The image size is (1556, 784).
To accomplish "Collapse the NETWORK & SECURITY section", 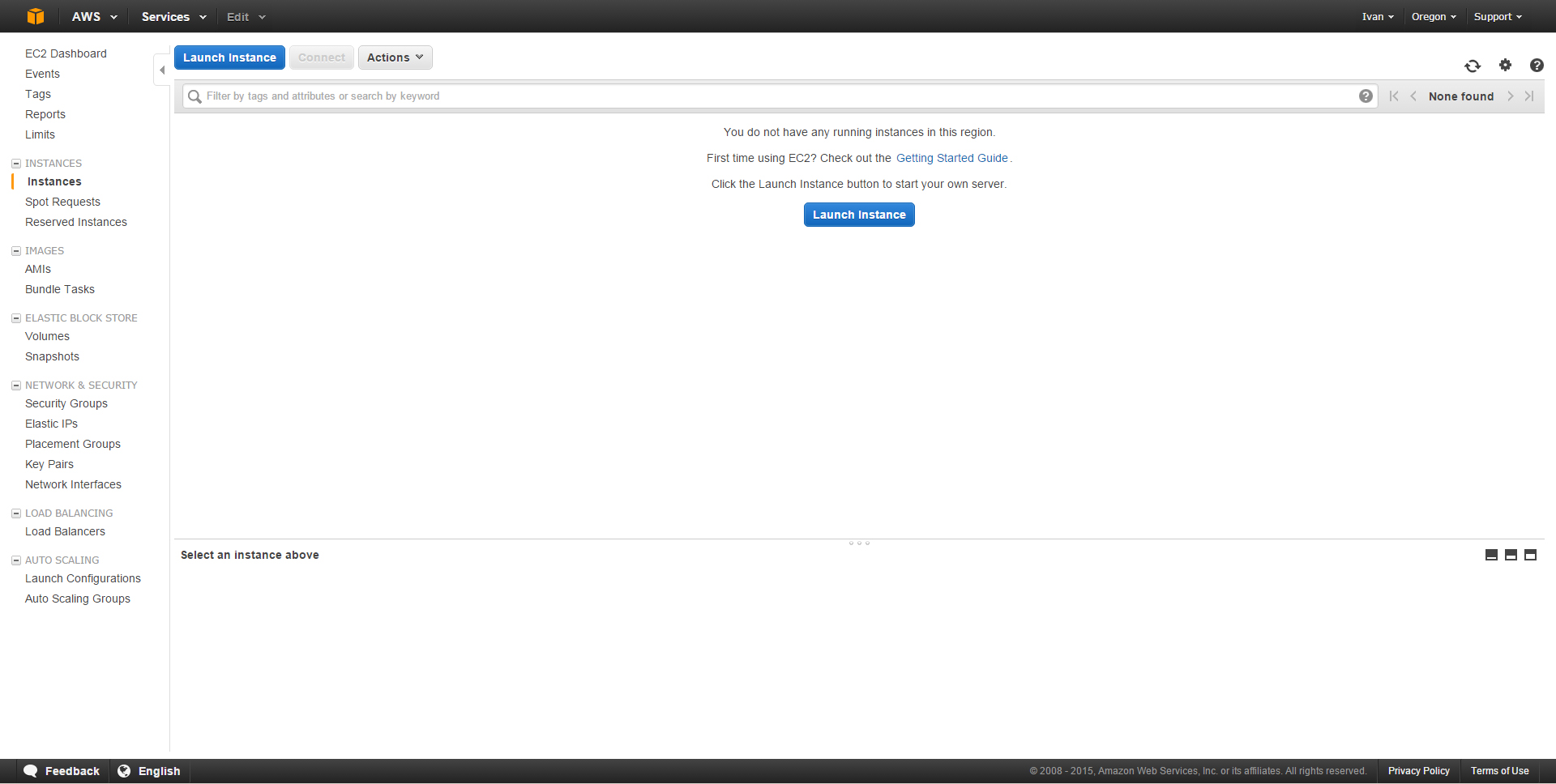I will click(x=15, y=386).
